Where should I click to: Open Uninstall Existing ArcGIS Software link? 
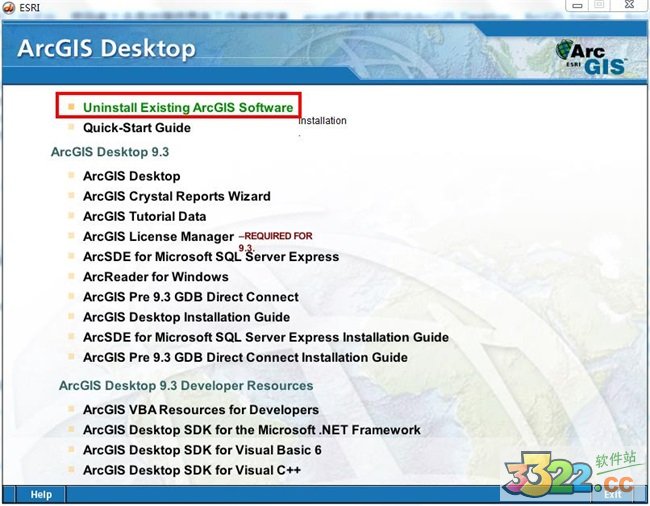188,107
